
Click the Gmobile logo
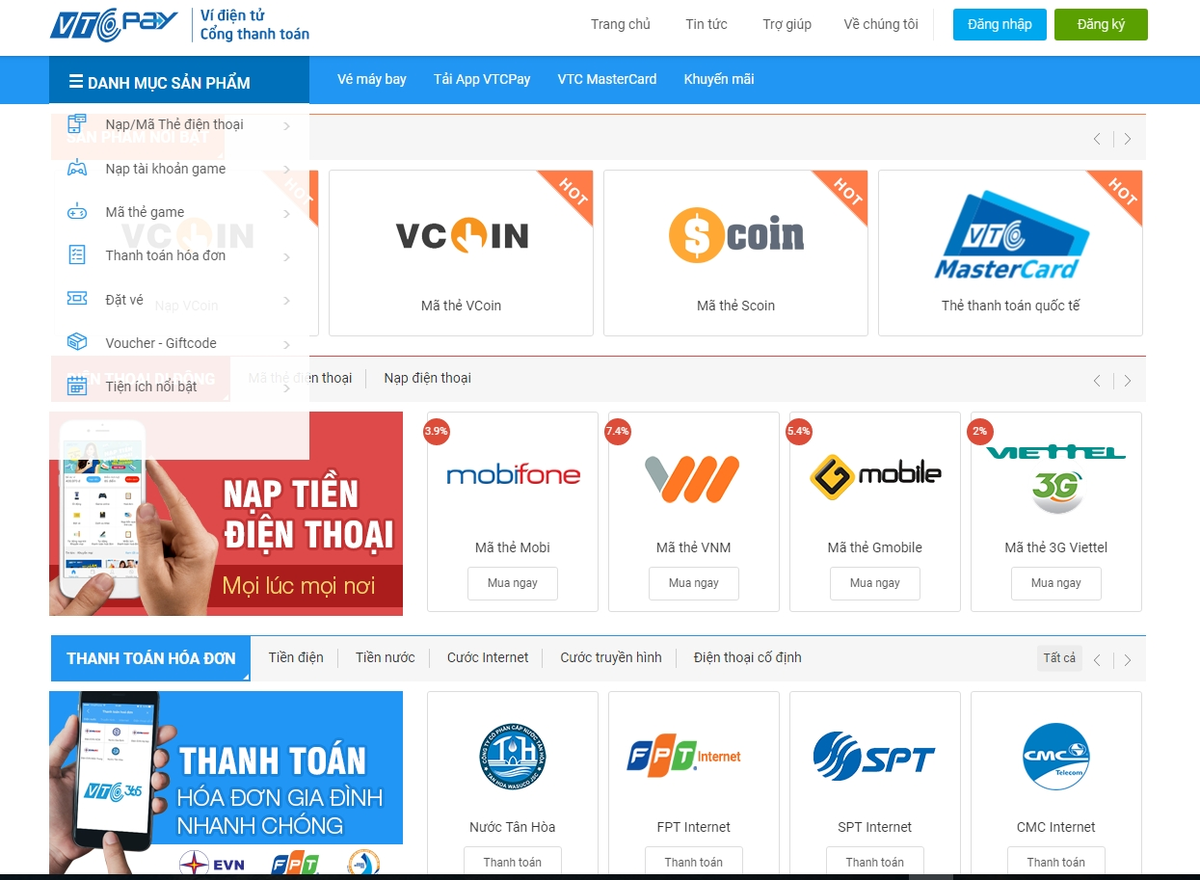[x=875, y=476]
